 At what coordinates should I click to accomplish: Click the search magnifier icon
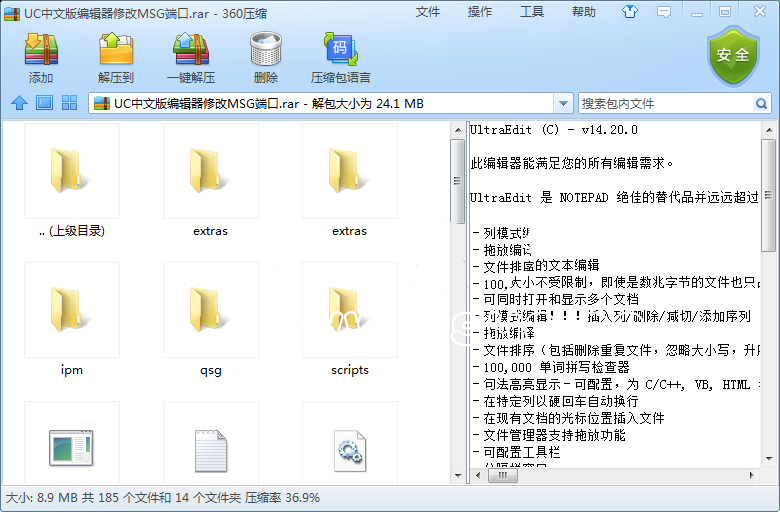coord(761,103)
